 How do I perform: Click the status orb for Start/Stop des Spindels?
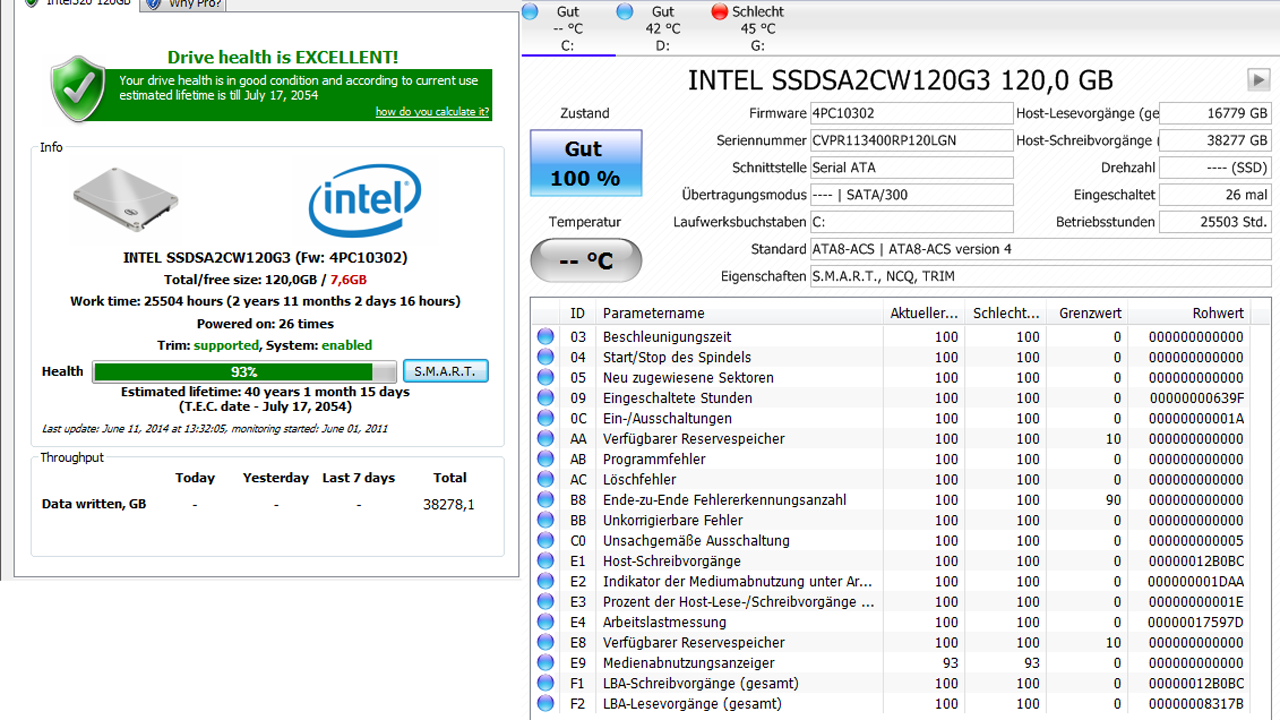[545, 357]
